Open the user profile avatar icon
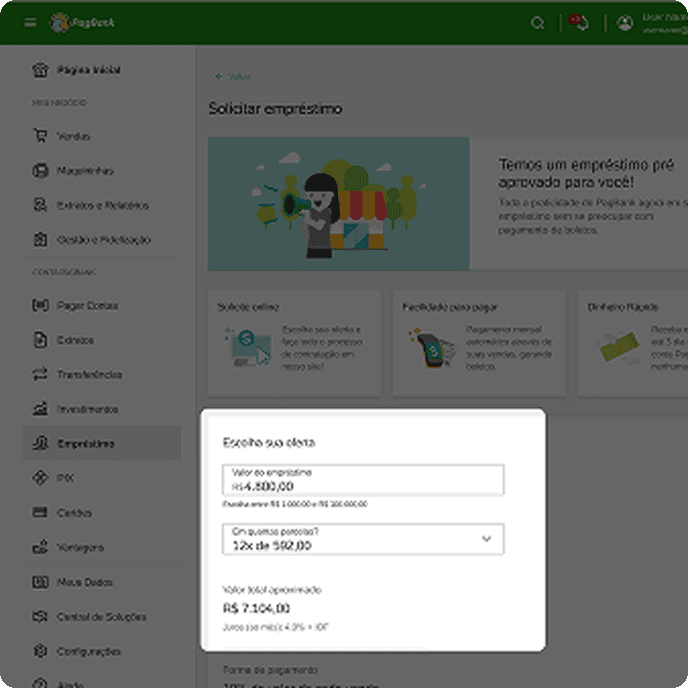This screenshot has height=688, width=688. [x=625, y=23]
